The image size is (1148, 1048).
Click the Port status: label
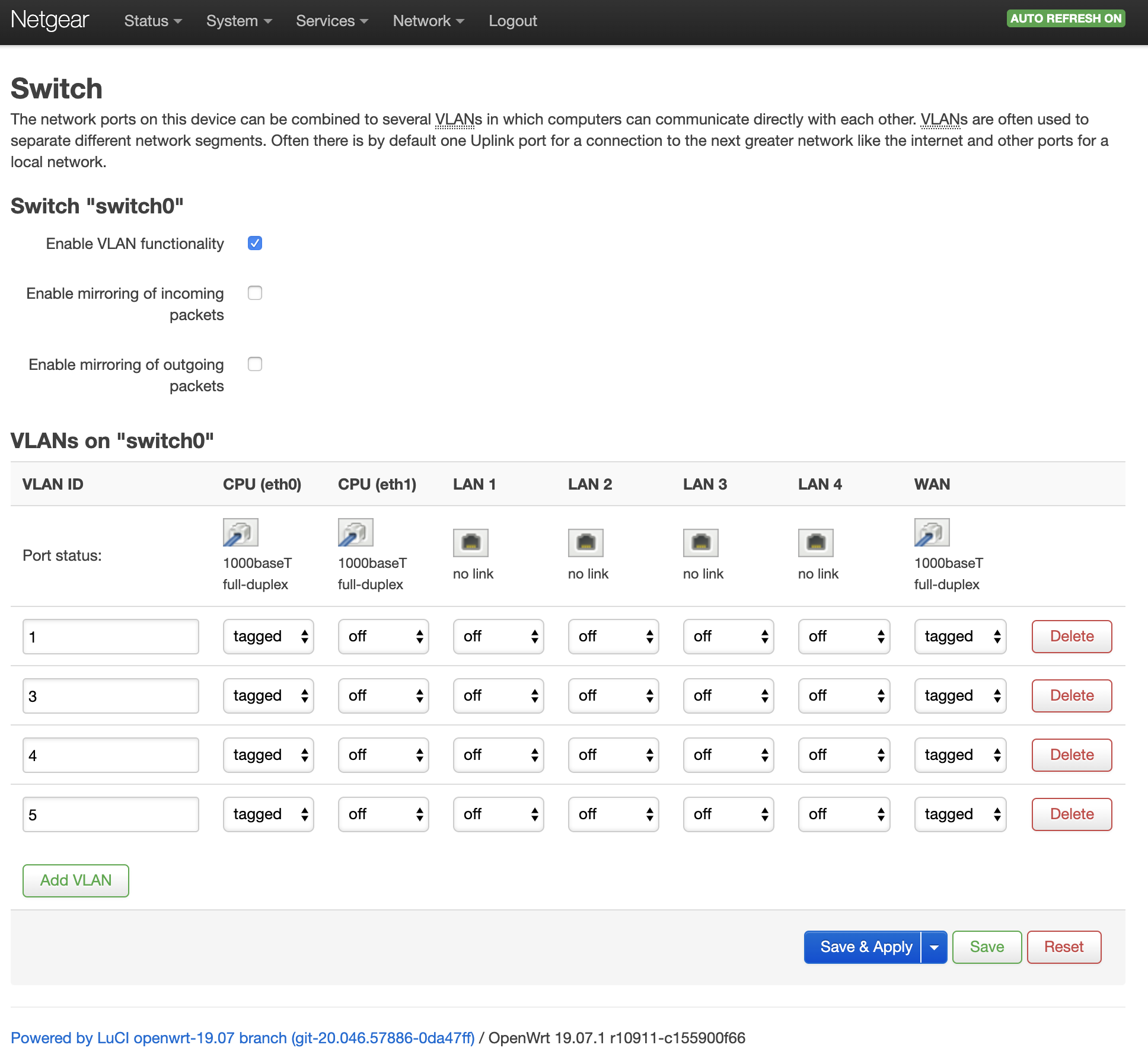[62, 556]
